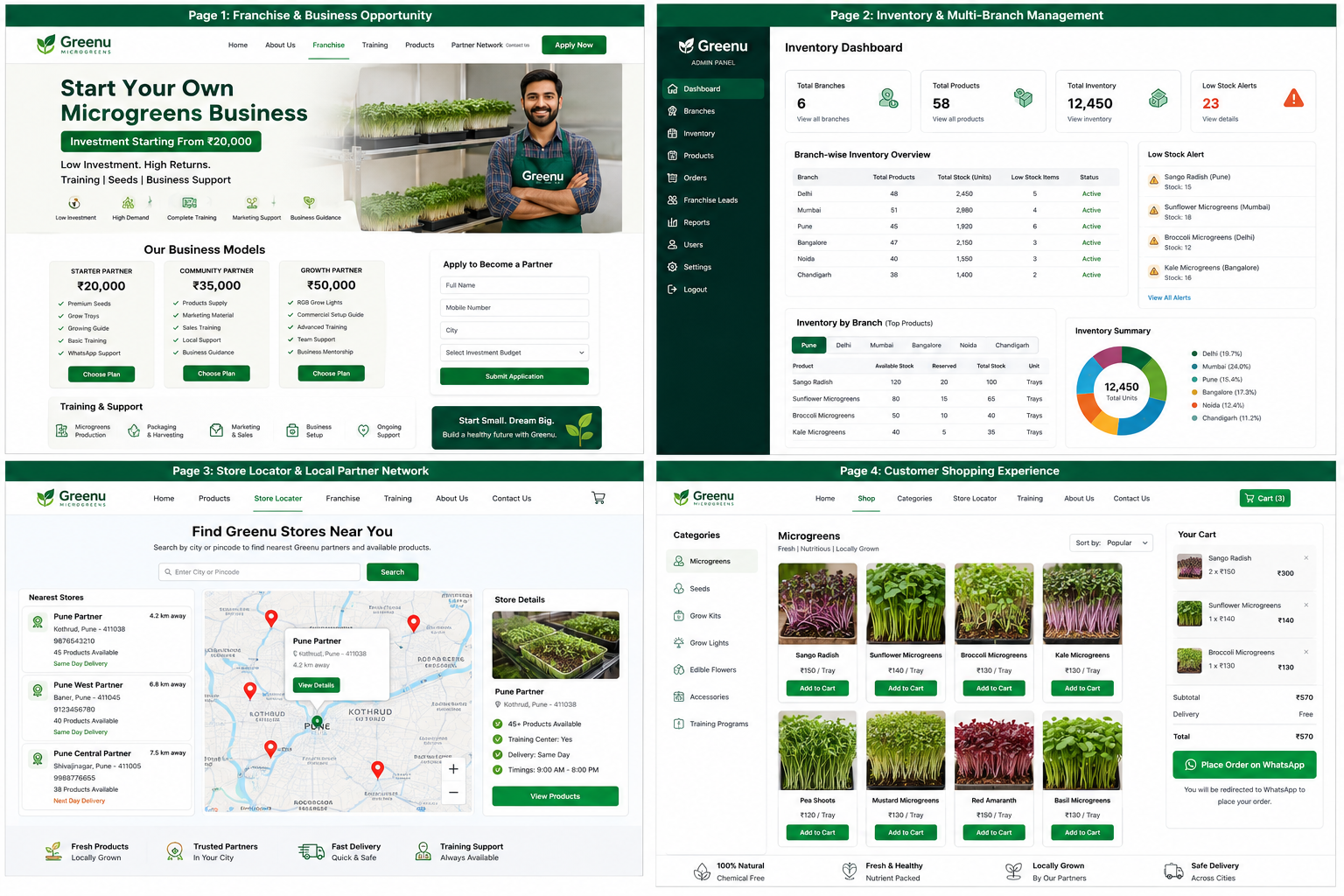Open the View All Alerts link
Screen dimensions: 1344x896
1169,297
